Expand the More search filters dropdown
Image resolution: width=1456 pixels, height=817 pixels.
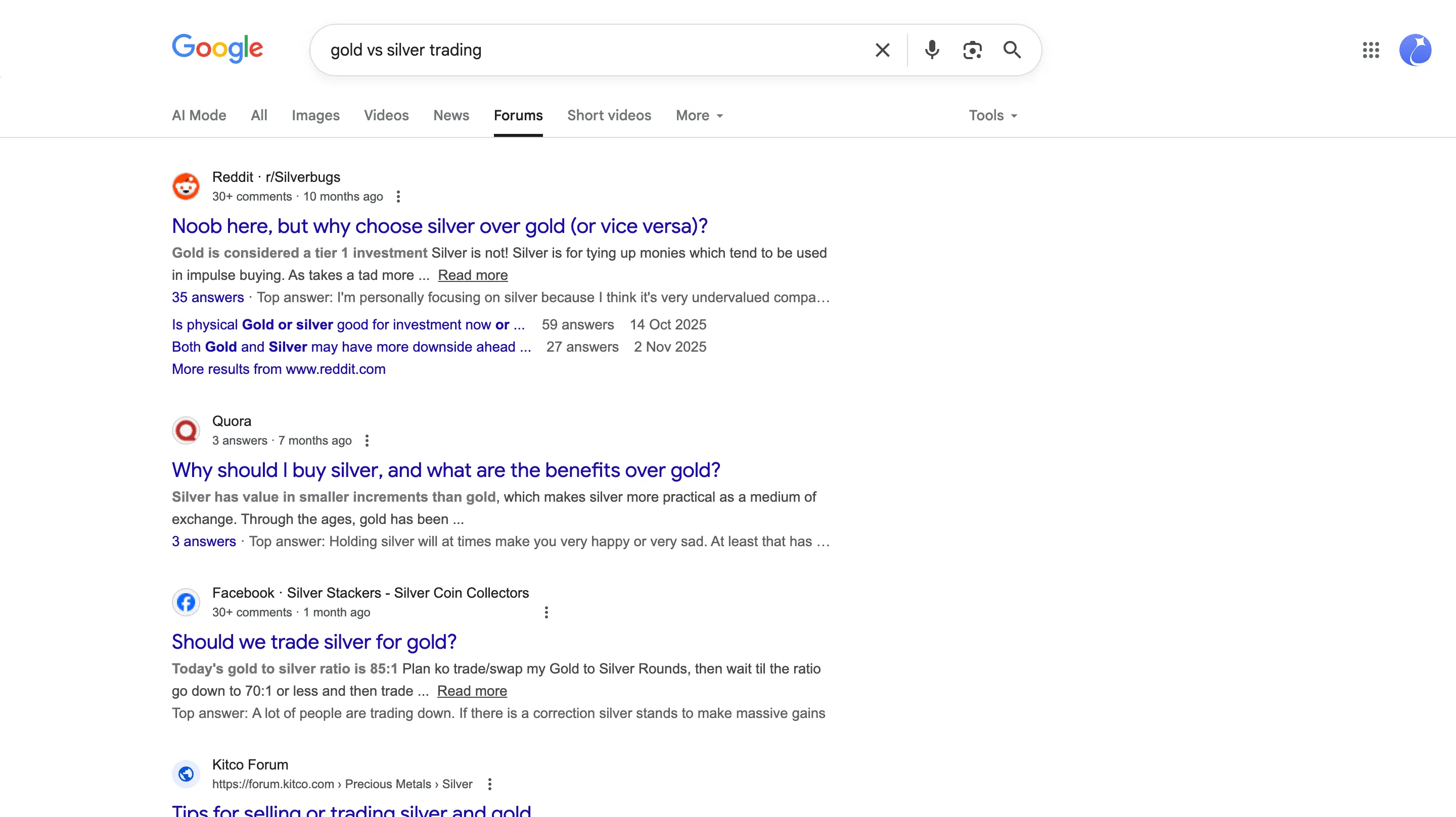point(699,115)
